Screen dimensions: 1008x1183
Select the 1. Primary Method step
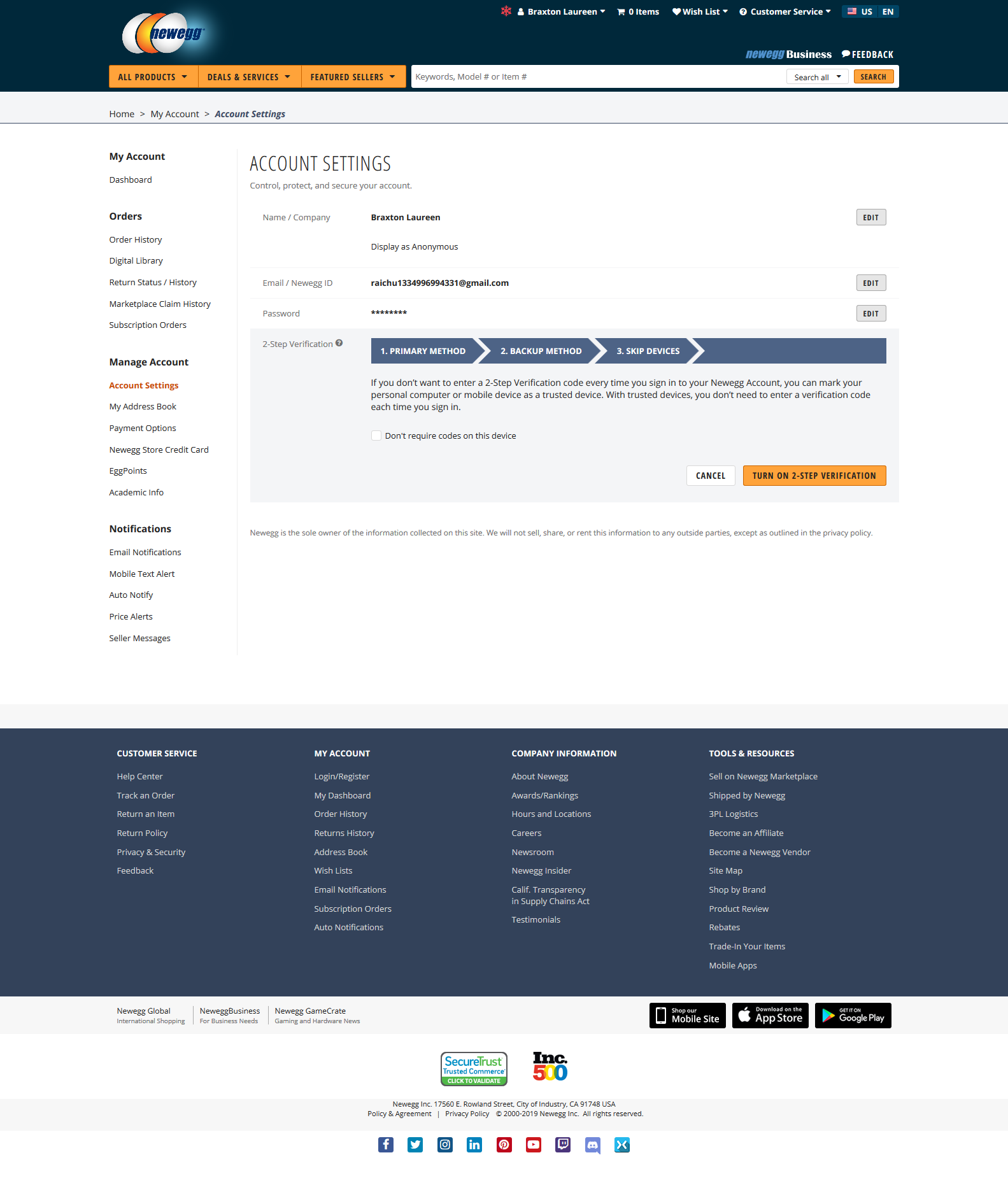point(423,351)
